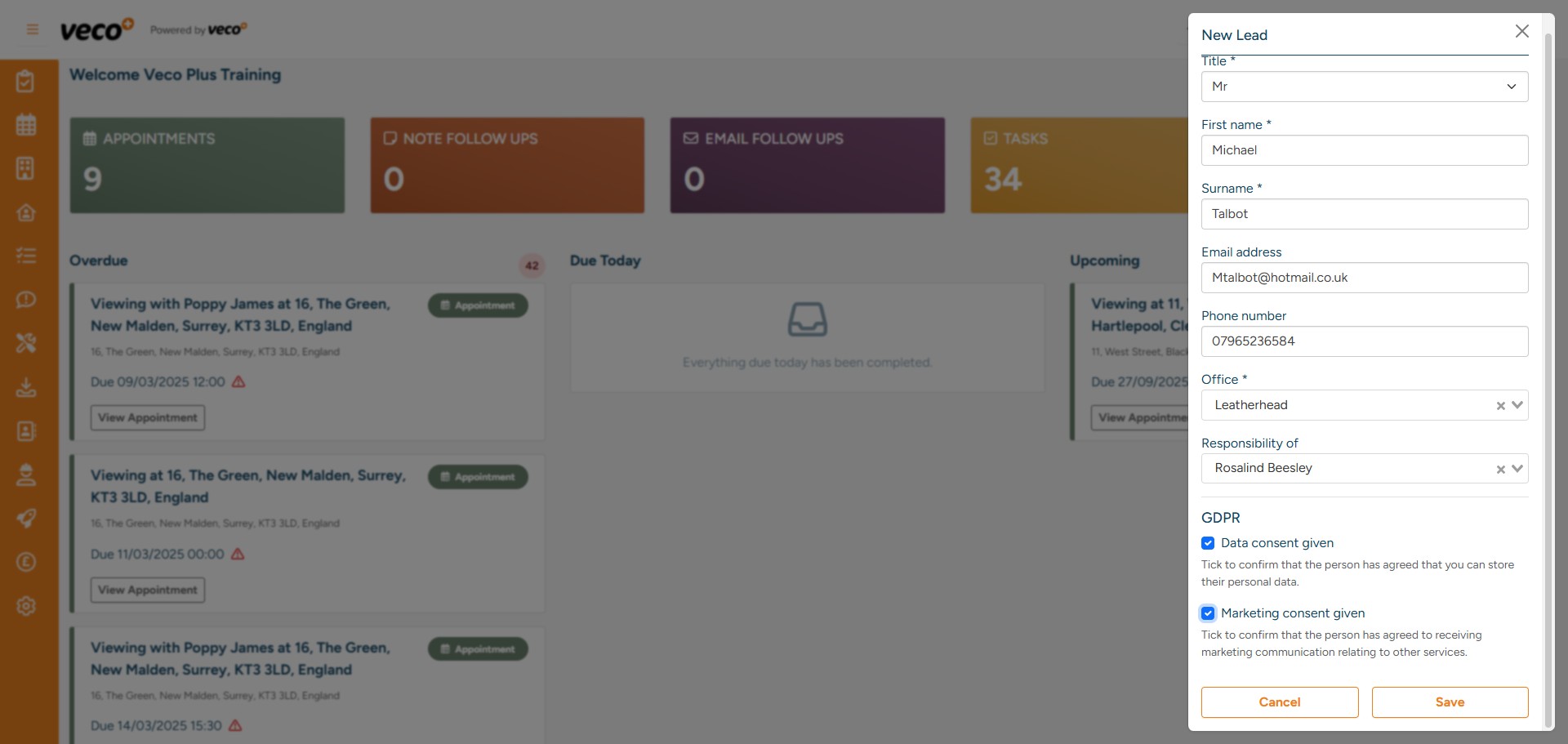Open the pound sign accounts icon
This screenshot has width=1568, height=744.
pos(26,562)
